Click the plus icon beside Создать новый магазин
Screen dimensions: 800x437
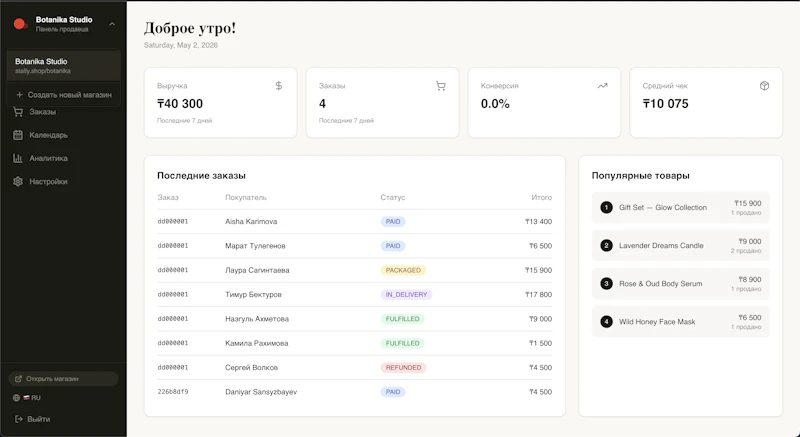pos(19,95)
